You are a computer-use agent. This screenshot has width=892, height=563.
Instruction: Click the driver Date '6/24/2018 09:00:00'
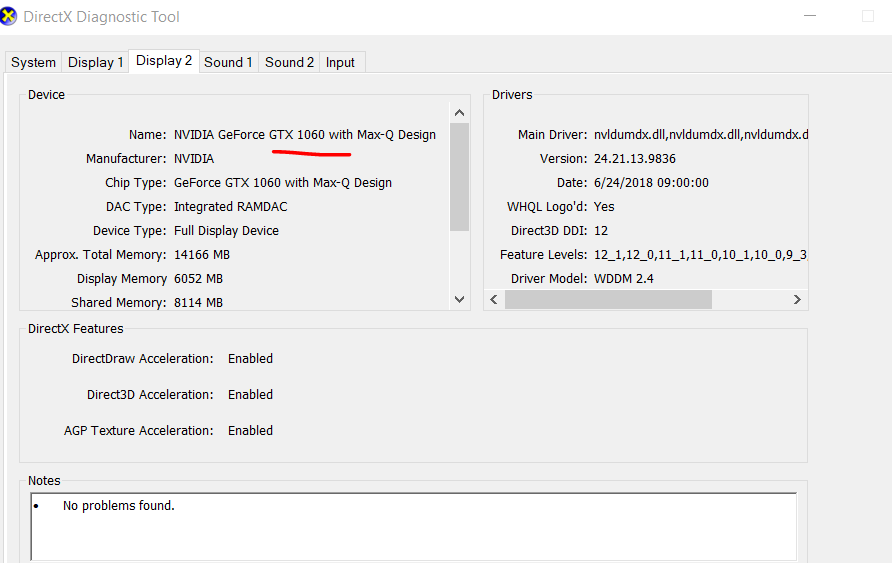click(651, 183)
